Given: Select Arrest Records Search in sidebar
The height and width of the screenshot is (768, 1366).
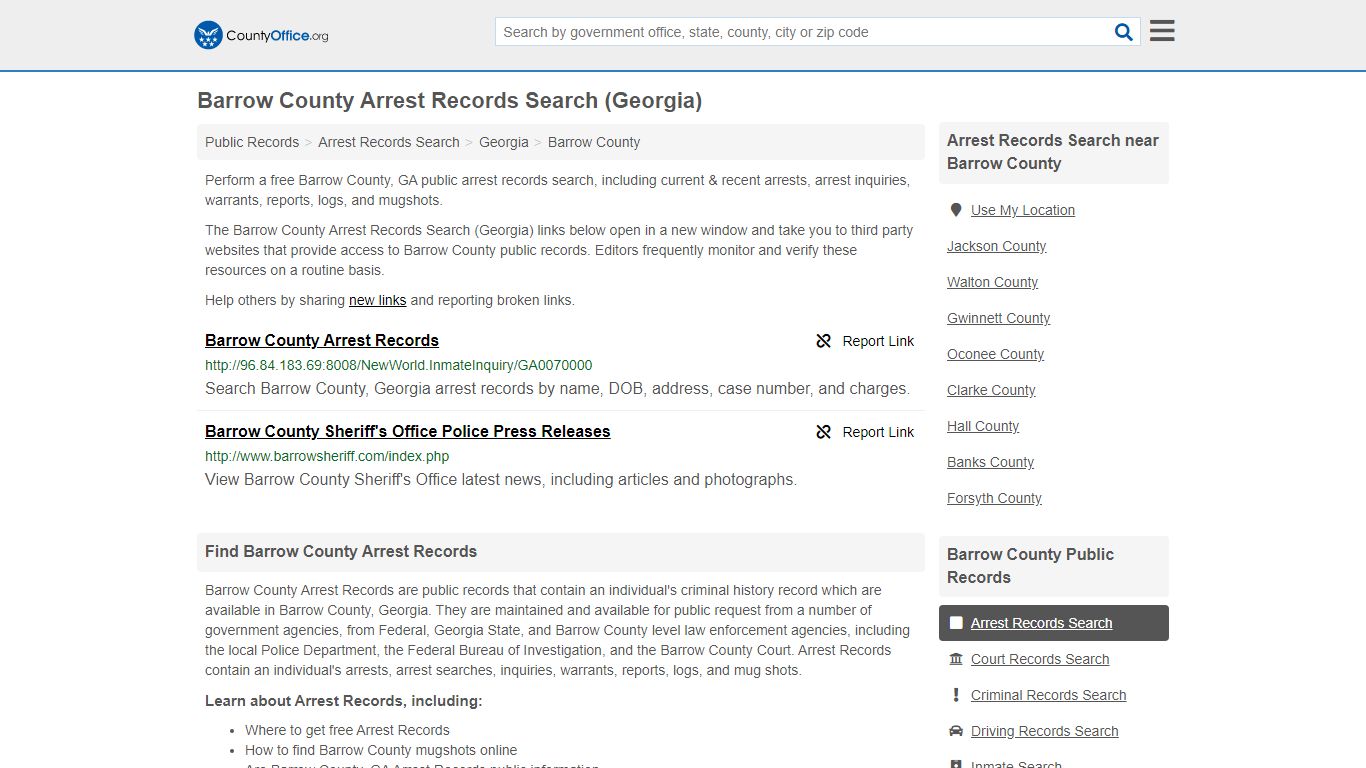Looking at the screenshot, I should coord(1042,623).
